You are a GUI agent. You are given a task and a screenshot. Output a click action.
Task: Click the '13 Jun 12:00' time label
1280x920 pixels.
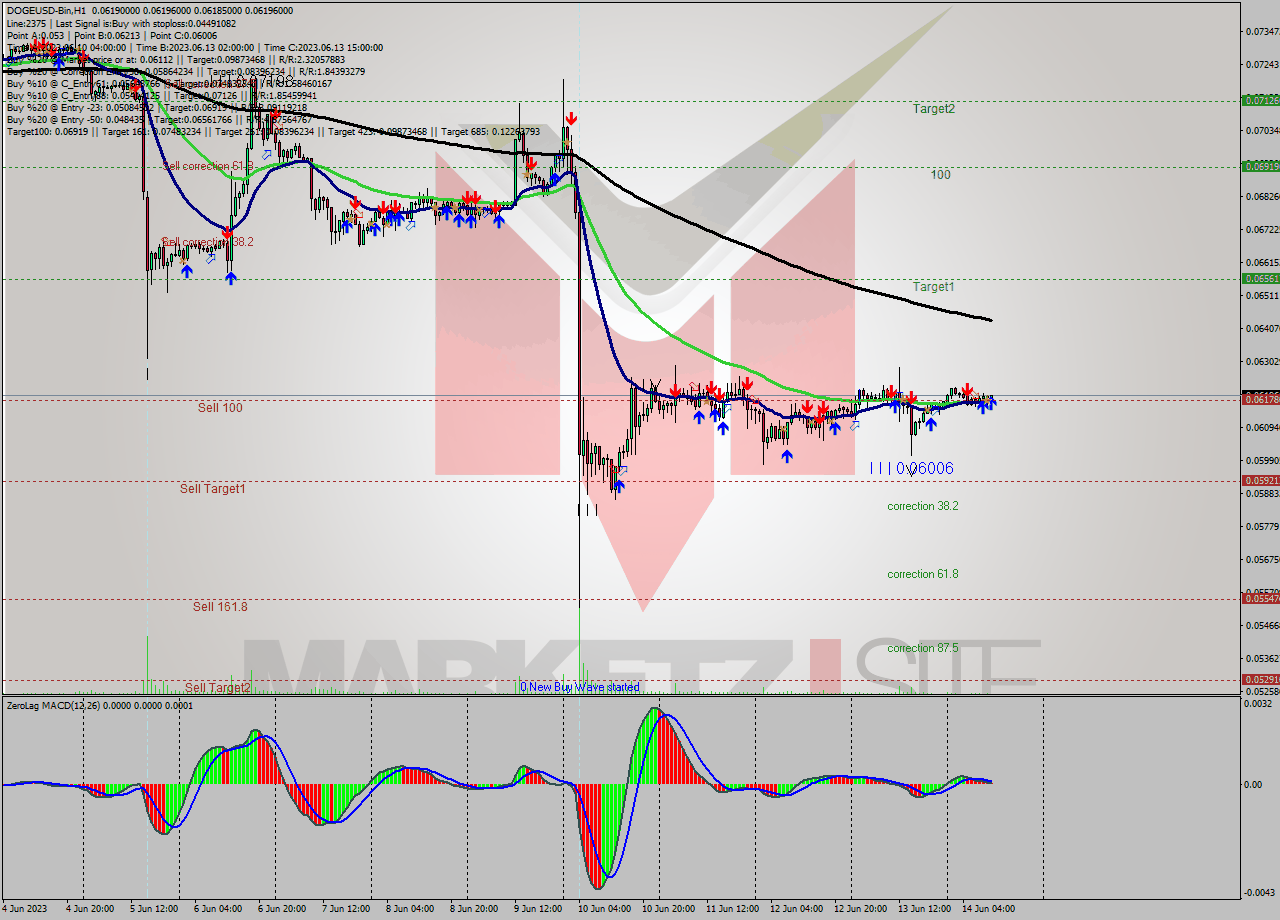[925, 909]
